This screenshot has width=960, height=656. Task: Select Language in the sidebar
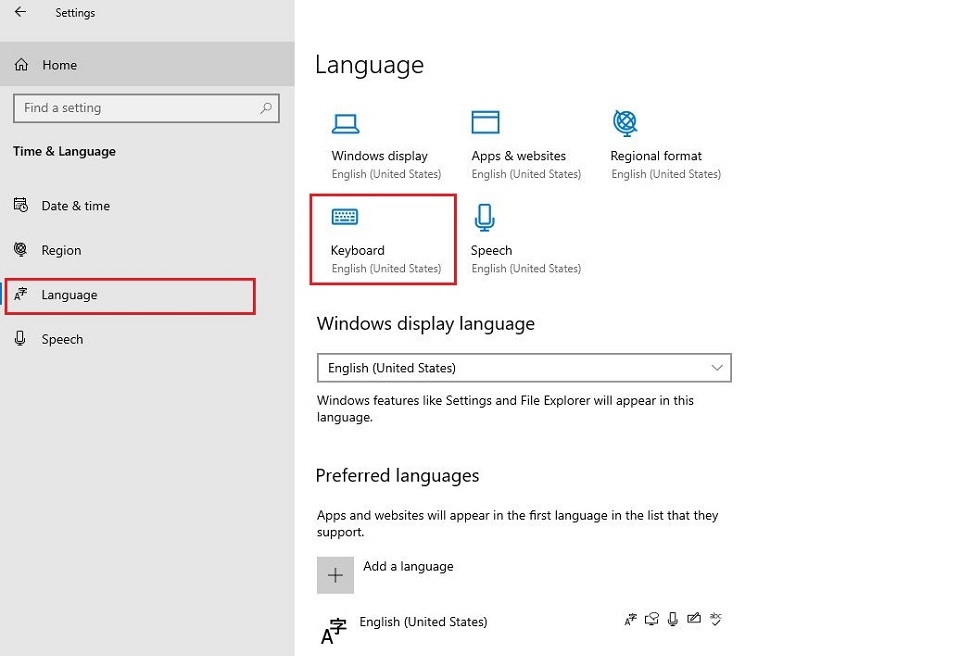(x=69, y=295)
